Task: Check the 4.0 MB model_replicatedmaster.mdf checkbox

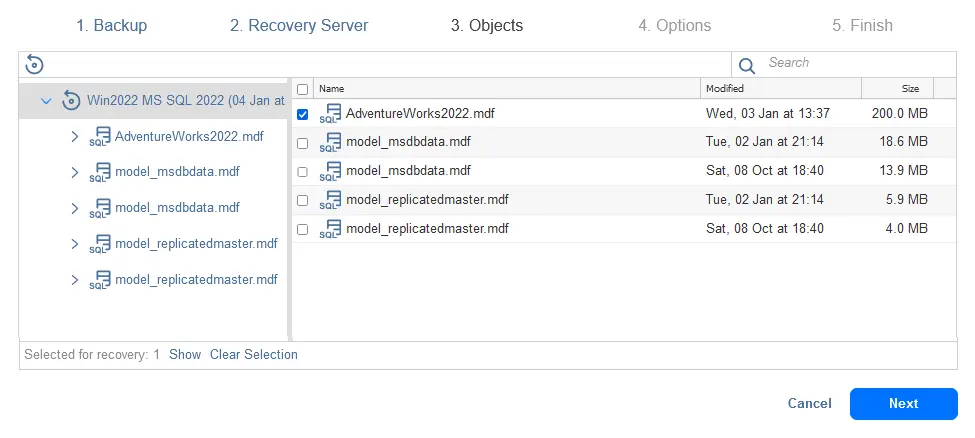Action: (x=302, y=229)
